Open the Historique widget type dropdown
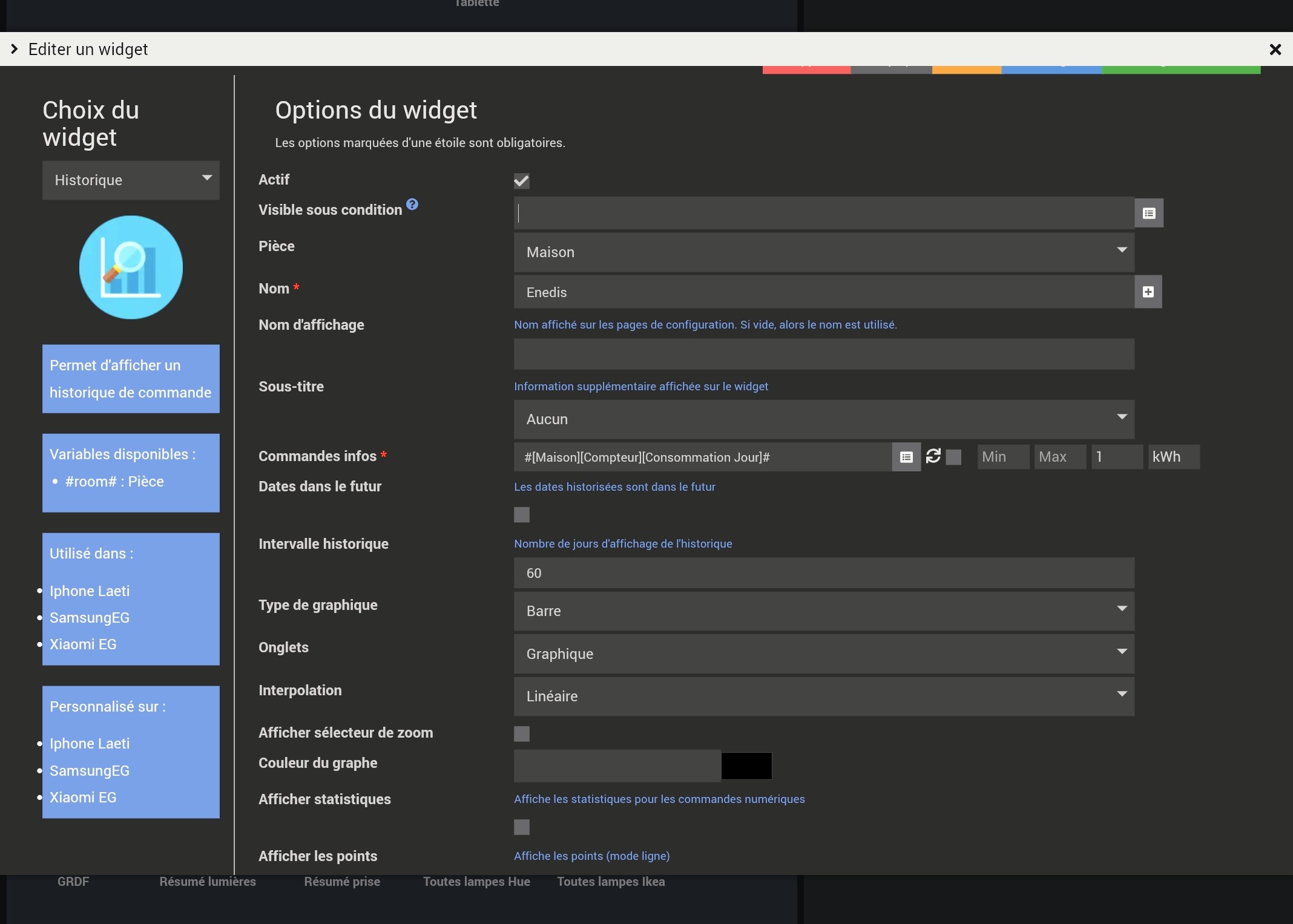Screen dimensions: 1293x924 [131, 180]
